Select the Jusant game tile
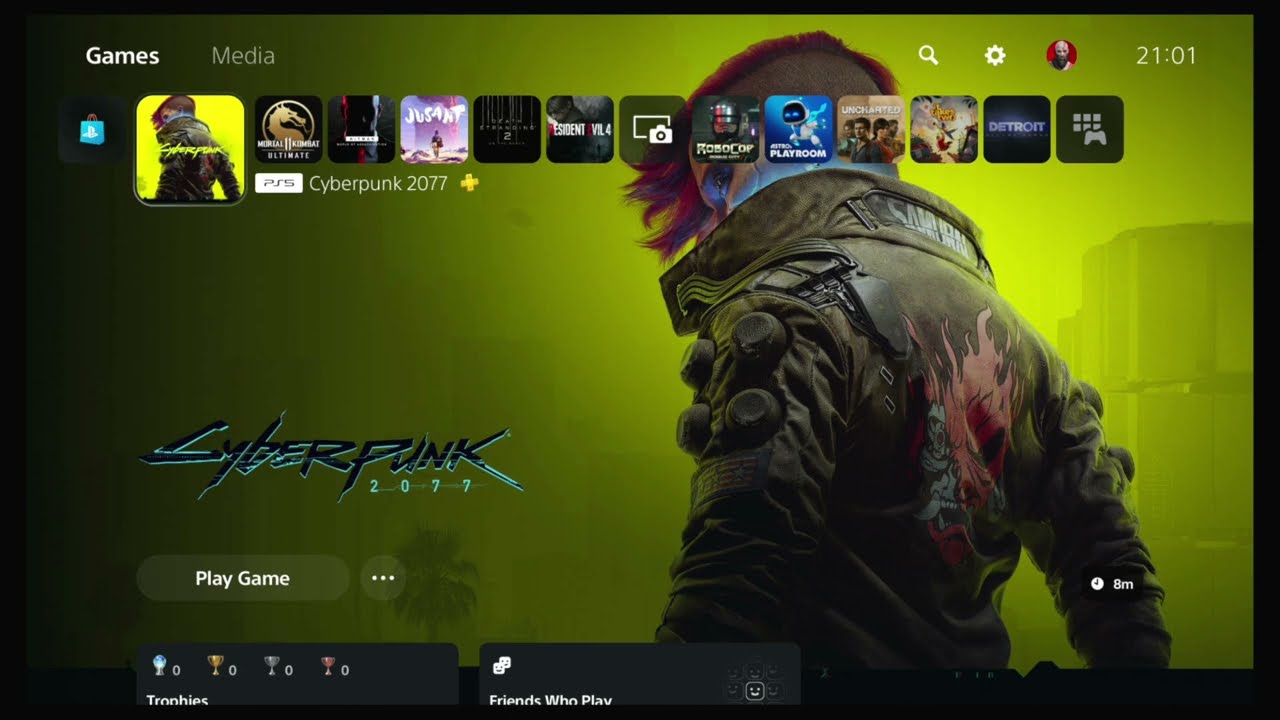 point(434,129)
